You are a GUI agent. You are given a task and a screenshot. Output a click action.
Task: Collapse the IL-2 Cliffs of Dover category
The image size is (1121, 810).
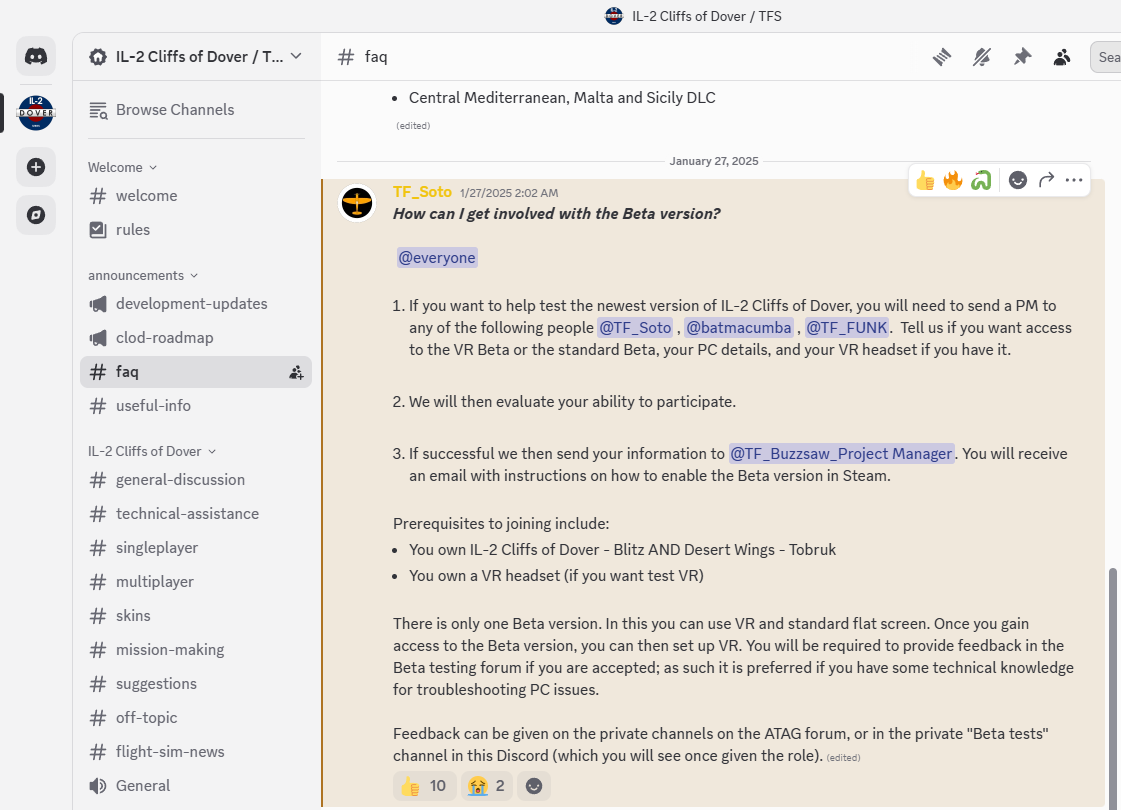[152, 451]
